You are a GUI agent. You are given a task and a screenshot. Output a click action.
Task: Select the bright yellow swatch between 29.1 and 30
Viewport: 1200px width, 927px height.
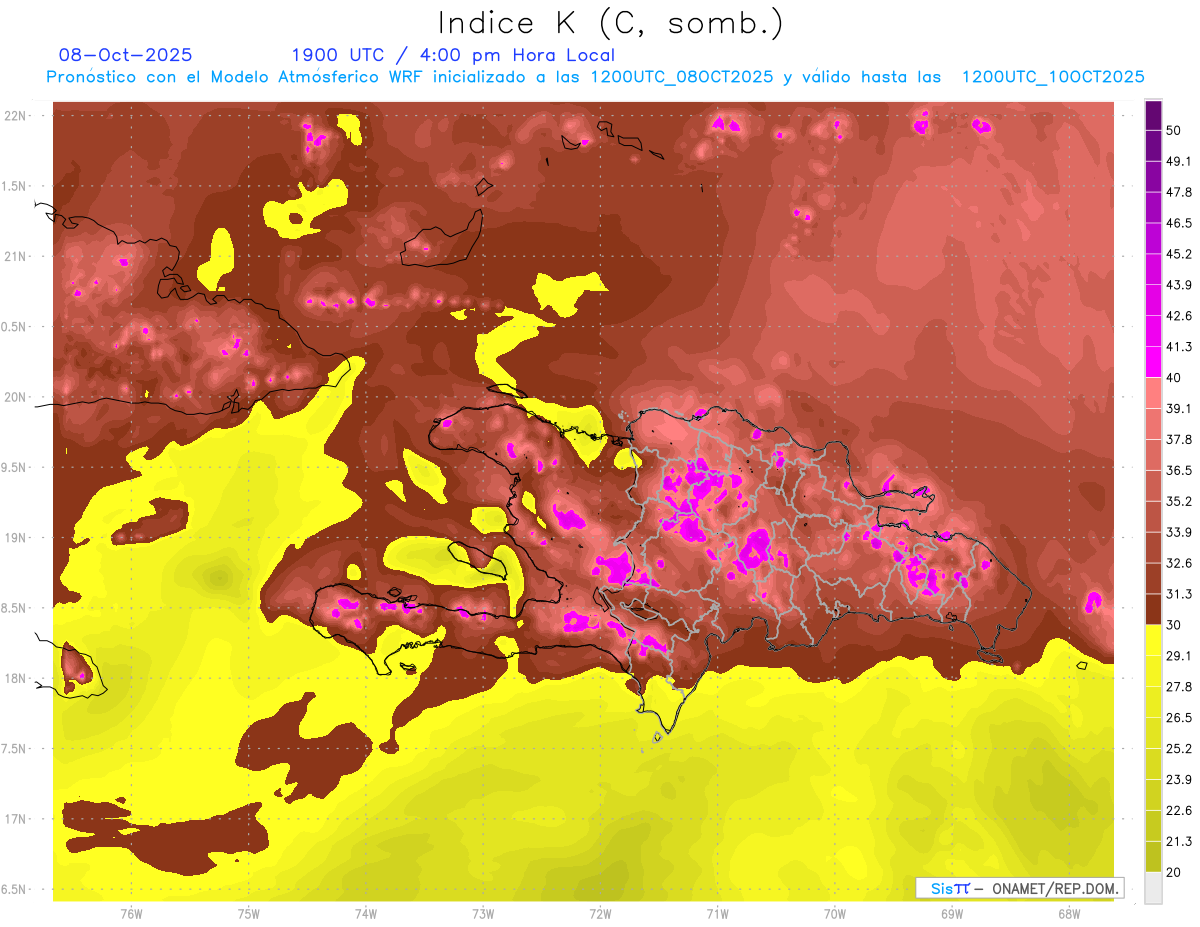point(1153,640)
